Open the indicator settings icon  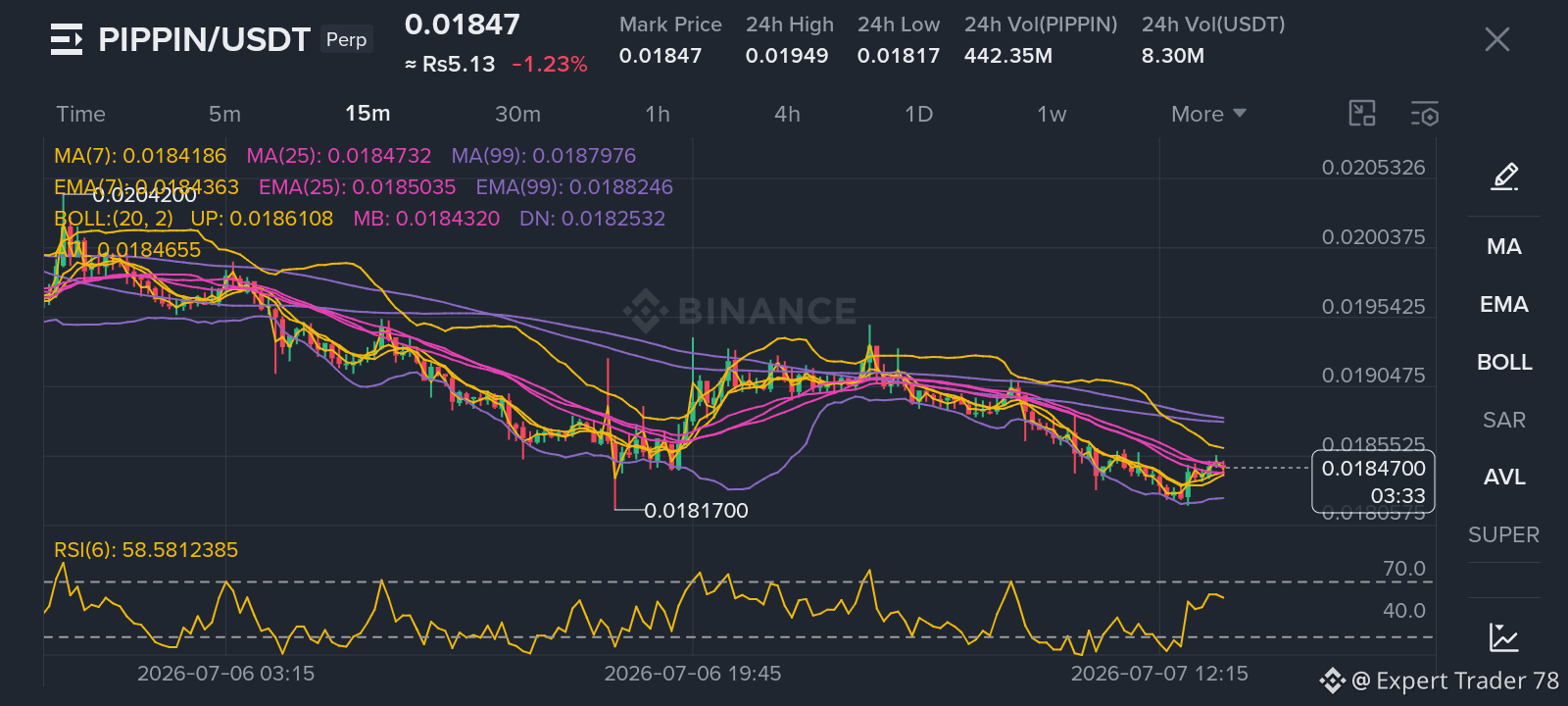[1425, 114]
